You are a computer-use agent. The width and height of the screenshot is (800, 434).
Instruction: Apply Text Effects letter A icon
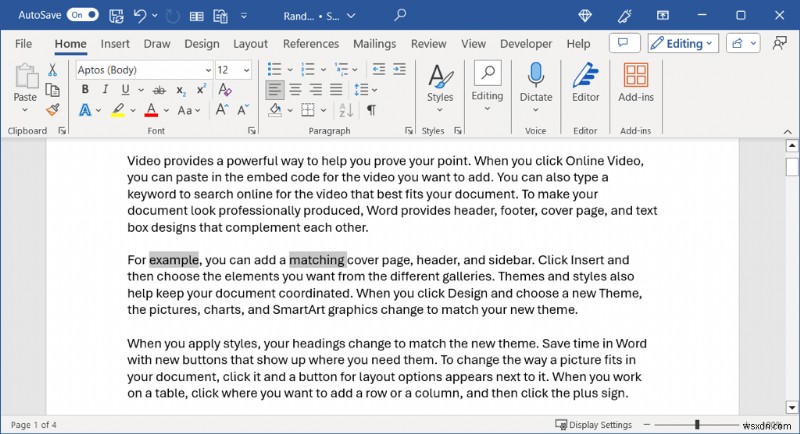click(x=85, y=110)
